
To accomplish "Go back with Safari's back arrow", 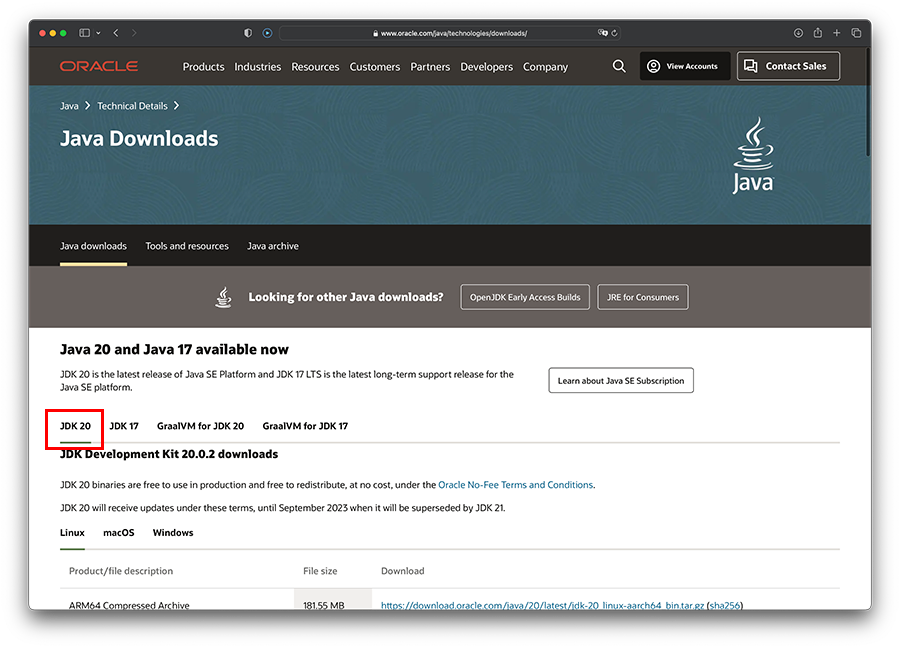I will 116,33.
